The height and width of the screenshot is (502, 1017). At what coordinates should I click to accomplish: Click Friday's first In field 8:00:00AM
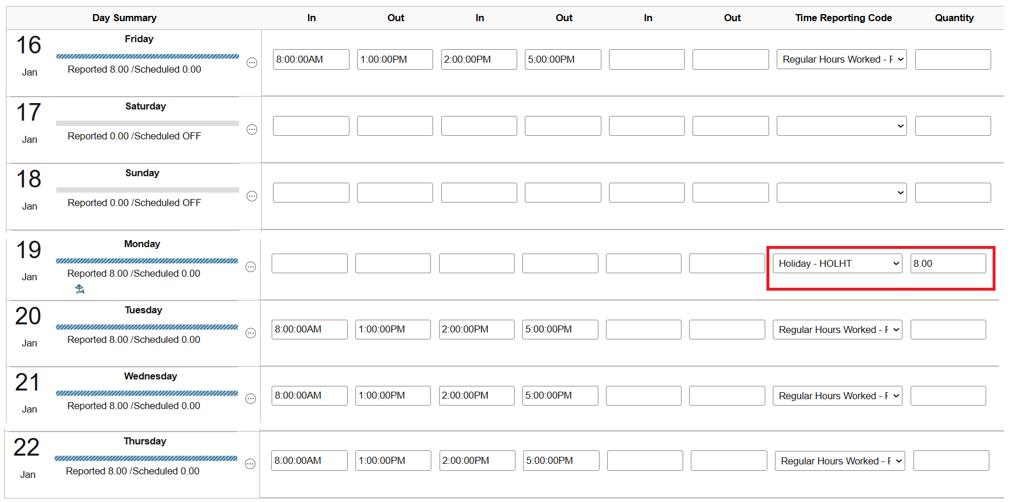[311, 60]
